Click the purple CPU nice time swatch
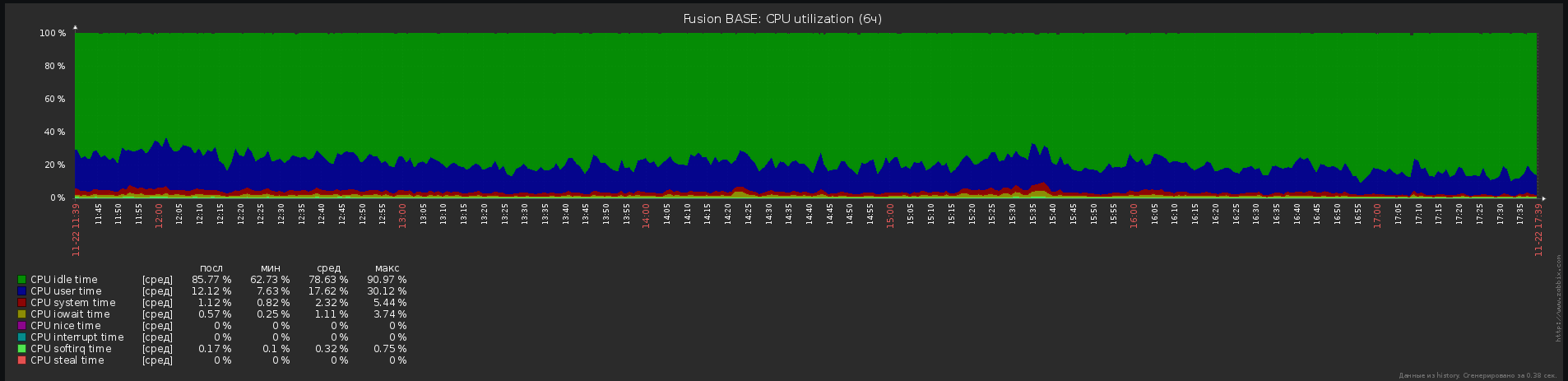Viewport: 1568px width, 381px height. click(x=22, y=326)
